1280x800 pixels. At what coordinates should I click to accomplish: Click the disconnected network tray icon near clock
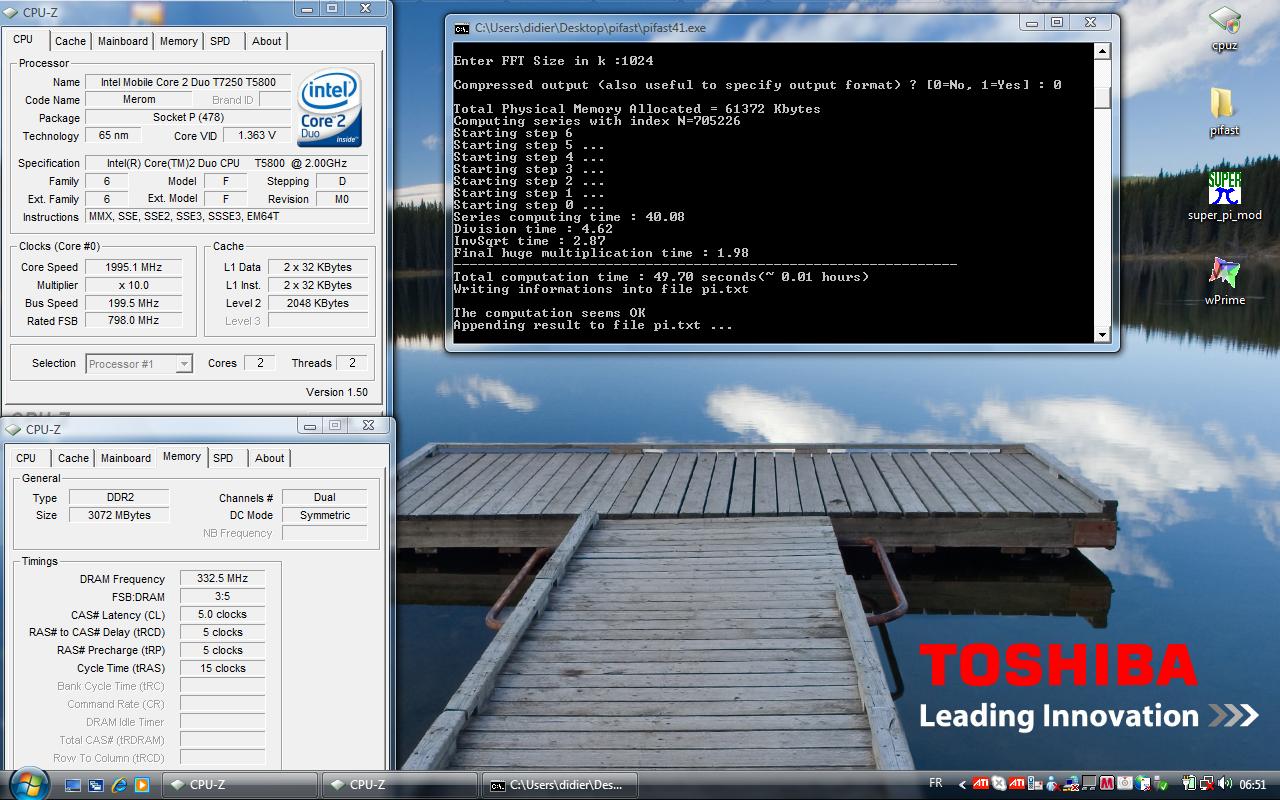click(x=1207, y=783)
